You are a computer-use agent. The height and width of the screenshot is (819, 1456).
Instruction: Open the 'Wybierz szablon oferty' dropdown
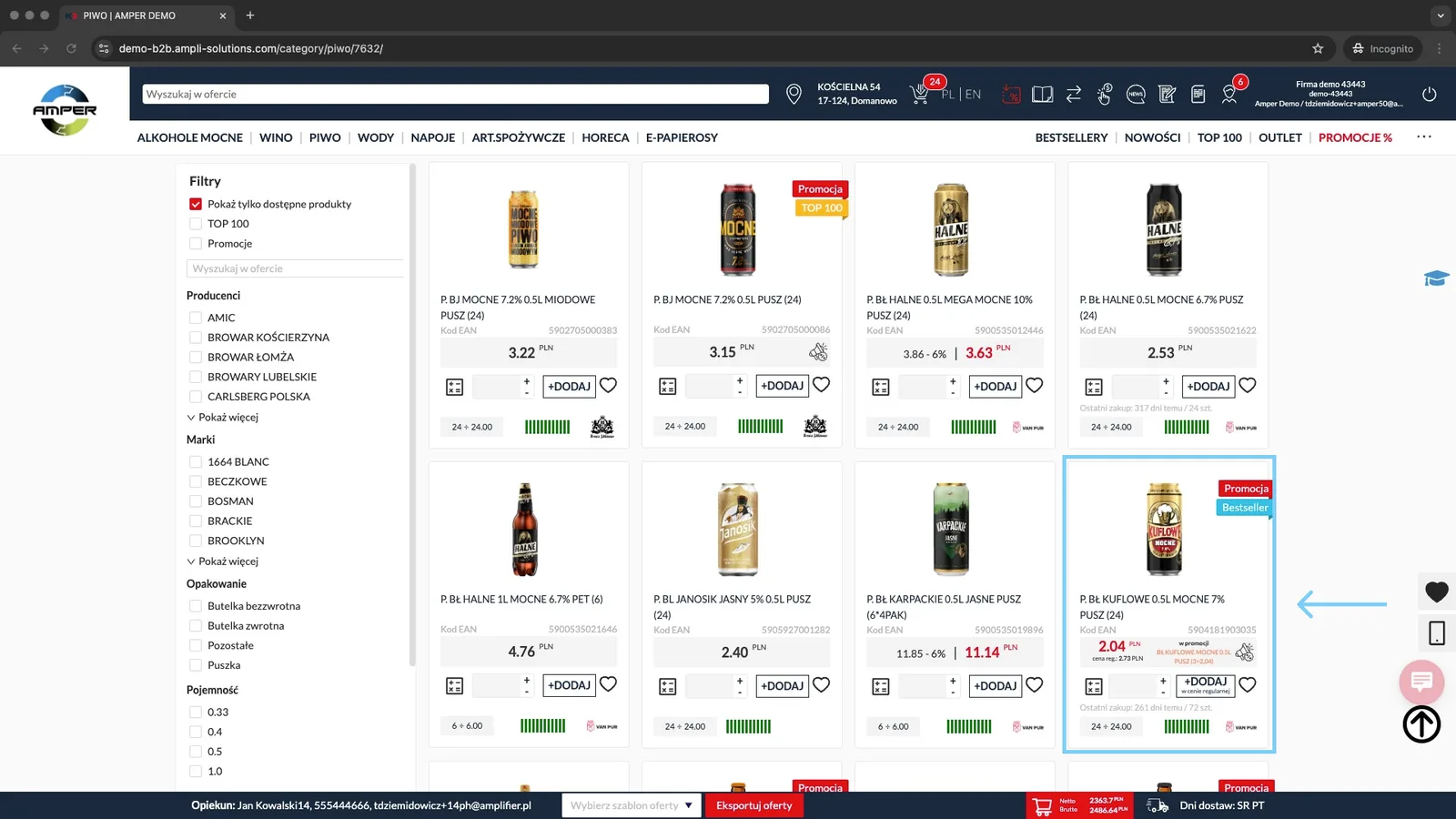coord(632,805)
